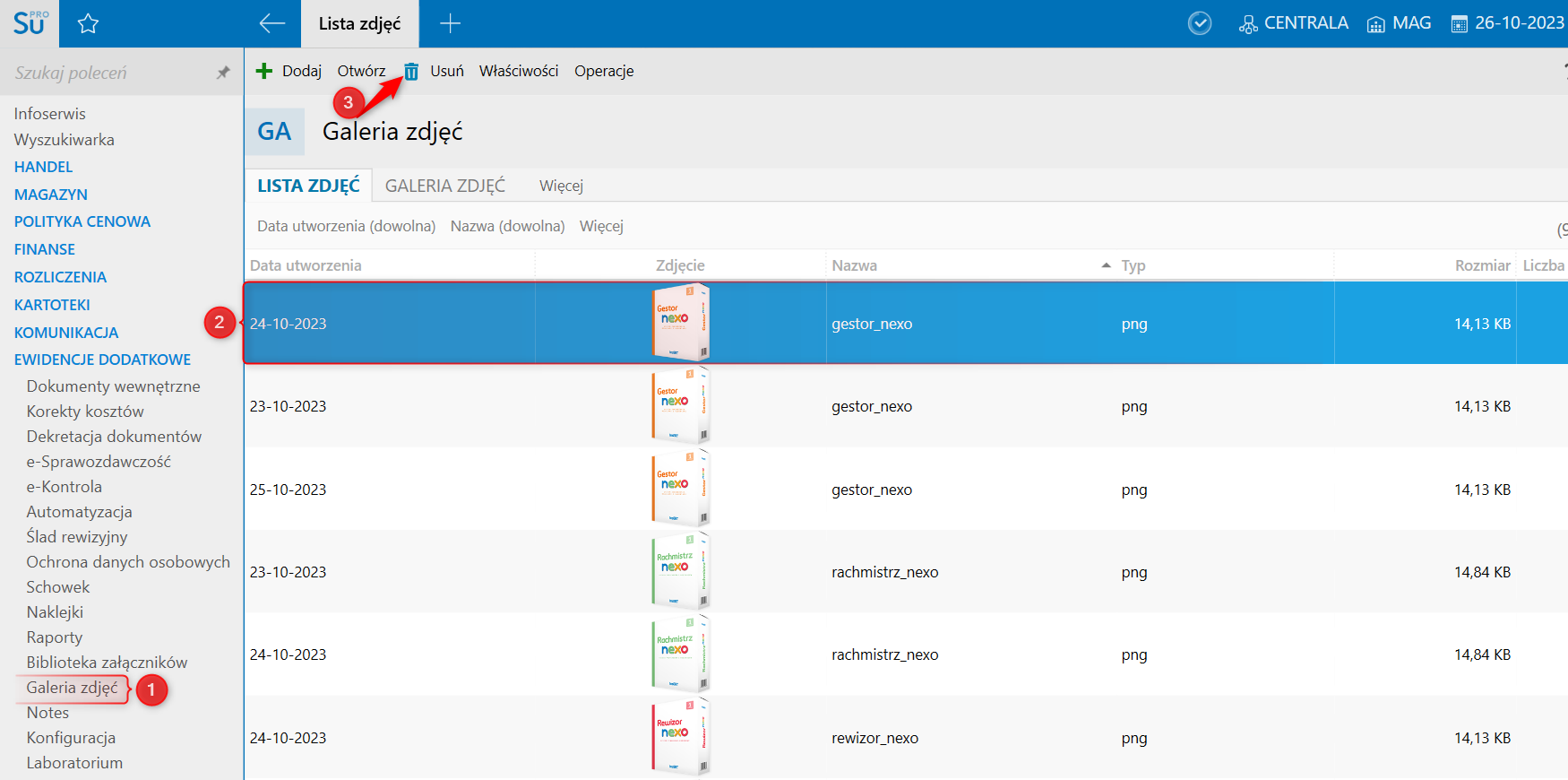Screen dimensions: 1568x780
Task: Click the Szukaj poleceń search field
Action: (108, 73)
